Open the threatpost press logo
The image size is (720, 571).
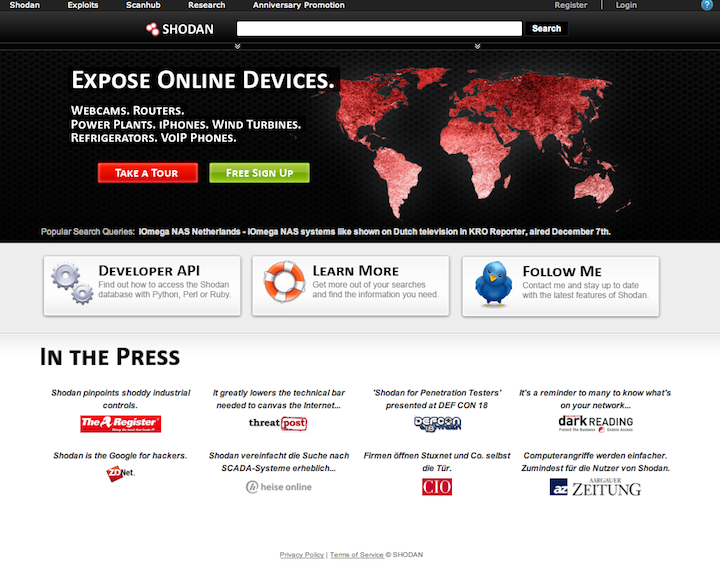click(x=278, y=423)
